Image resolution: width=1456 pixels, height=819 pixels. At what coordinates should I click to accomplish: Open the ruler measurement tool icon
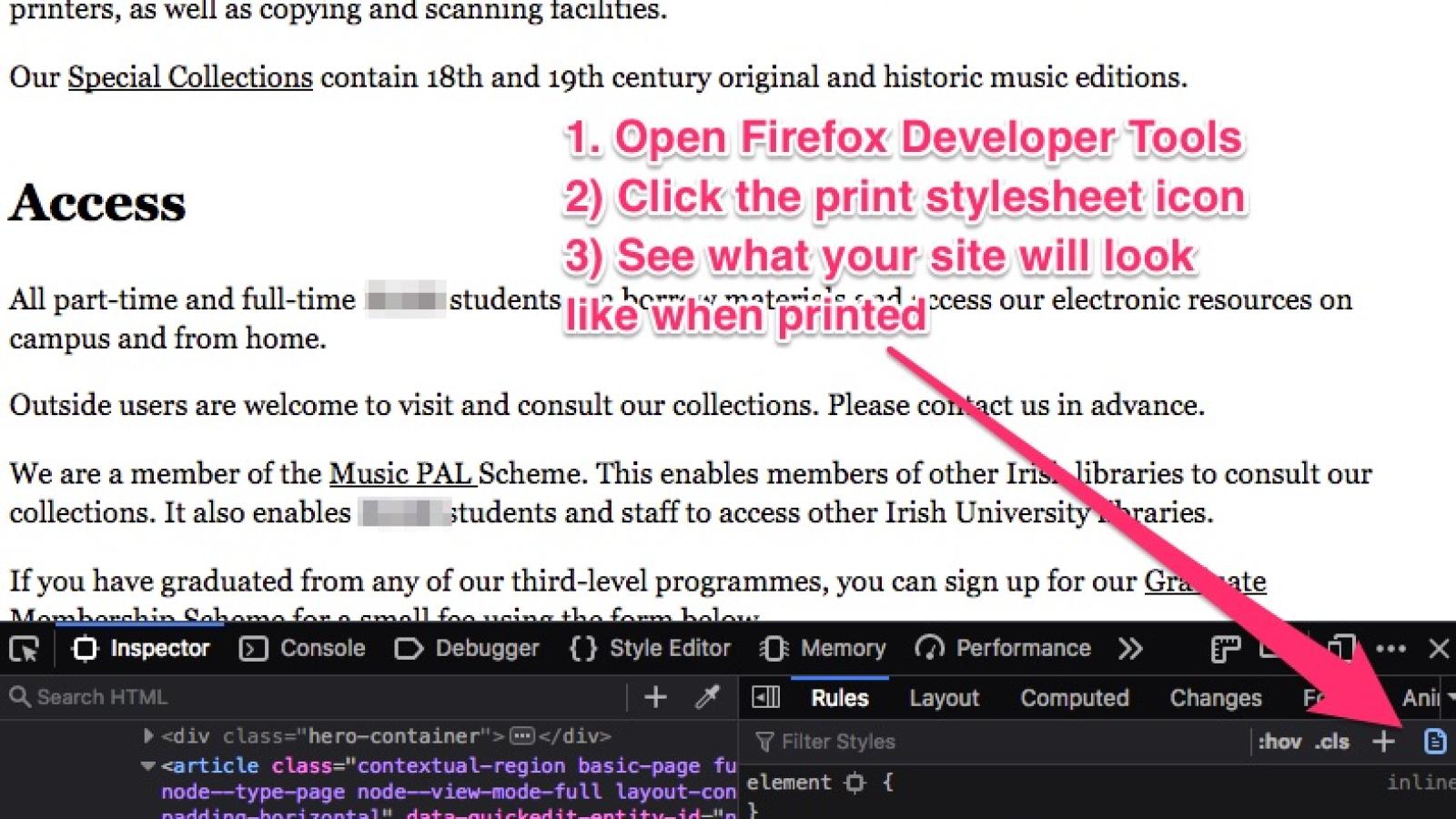click(1225, 649)
